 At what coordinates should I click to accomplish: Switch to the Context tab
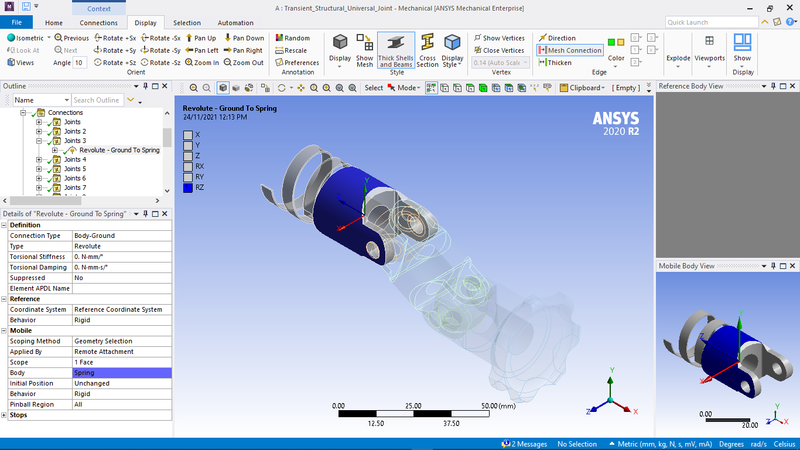98,8
